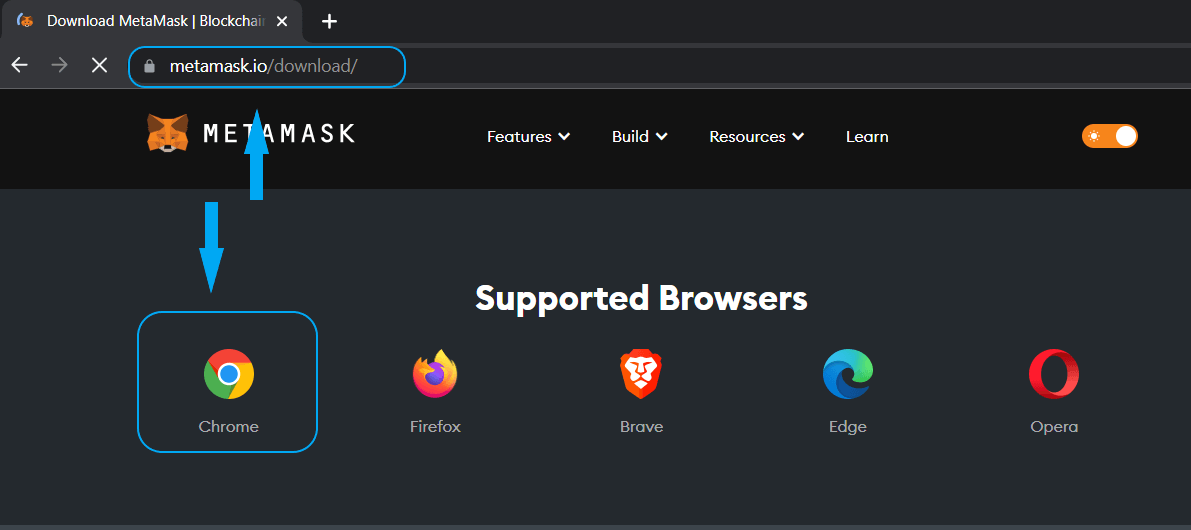The width and height of the screenshot is (1191, 530).
Task: Click the Chrome text label
Action: pyautogui.click(x=229, y=427)
